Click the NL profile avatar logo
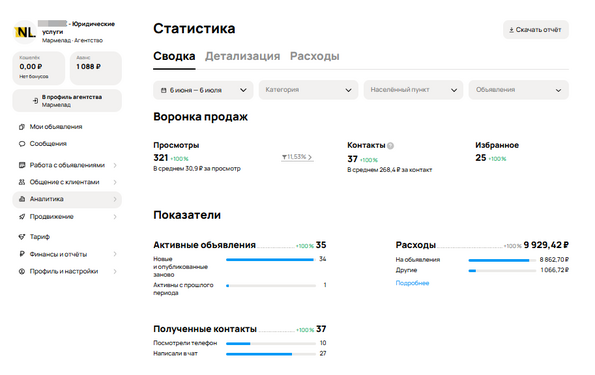Screen dimensions: 595x375 coord(25,32)
